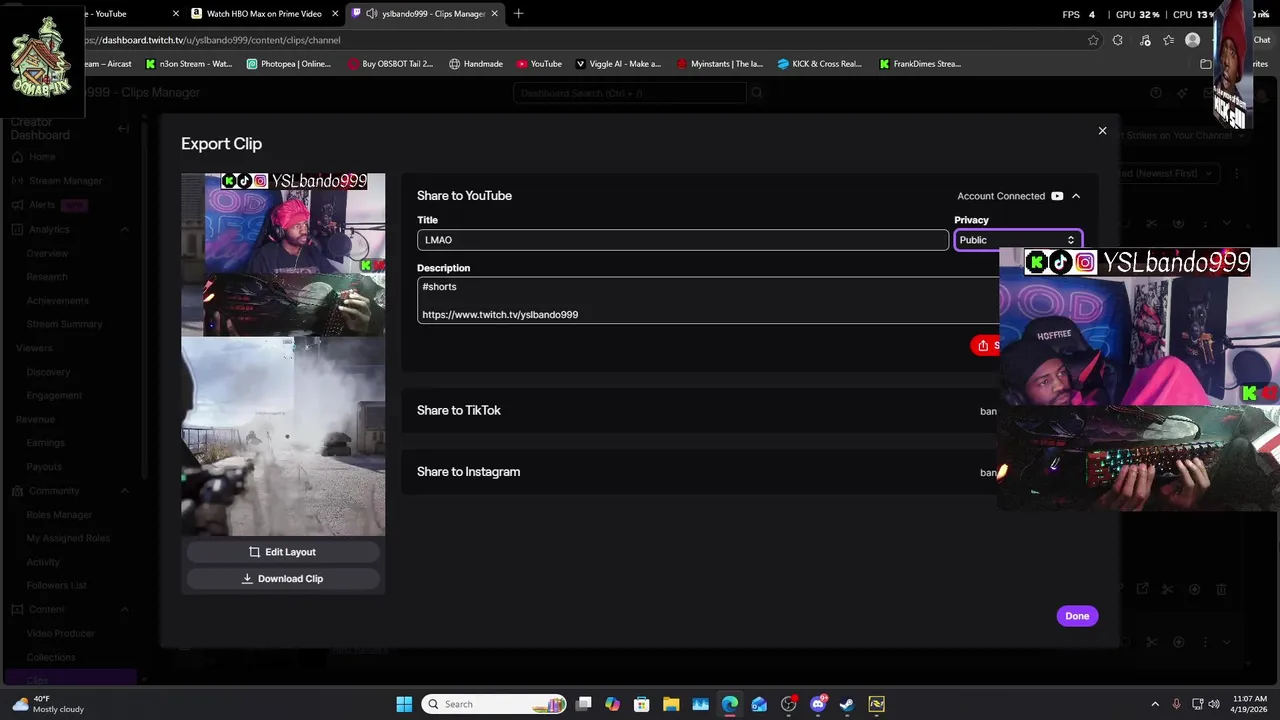
Task: Click the Title field containing LMAO
Action: 682,240
